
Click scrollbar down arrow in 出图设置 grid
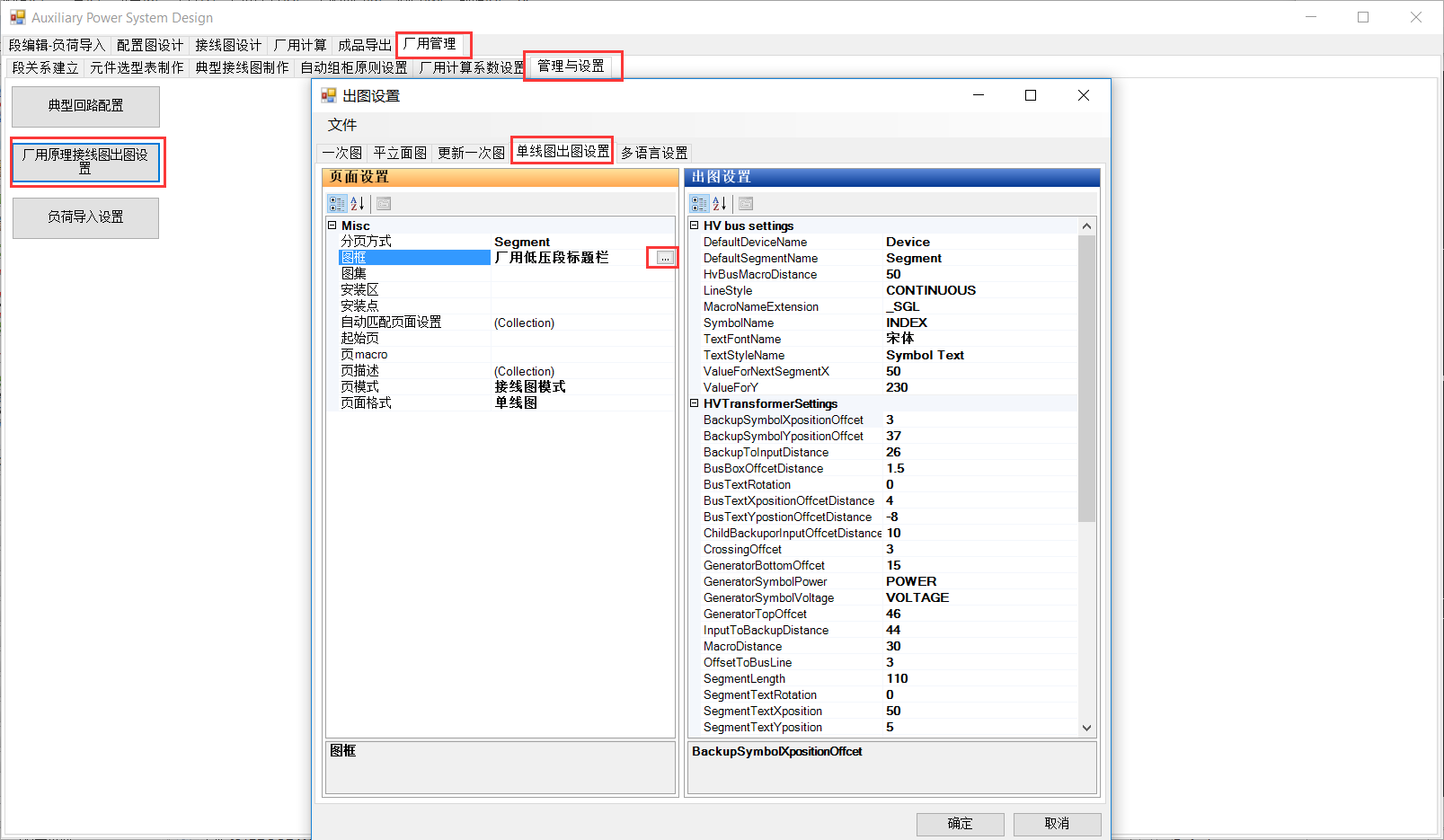tap(1086, 728)
